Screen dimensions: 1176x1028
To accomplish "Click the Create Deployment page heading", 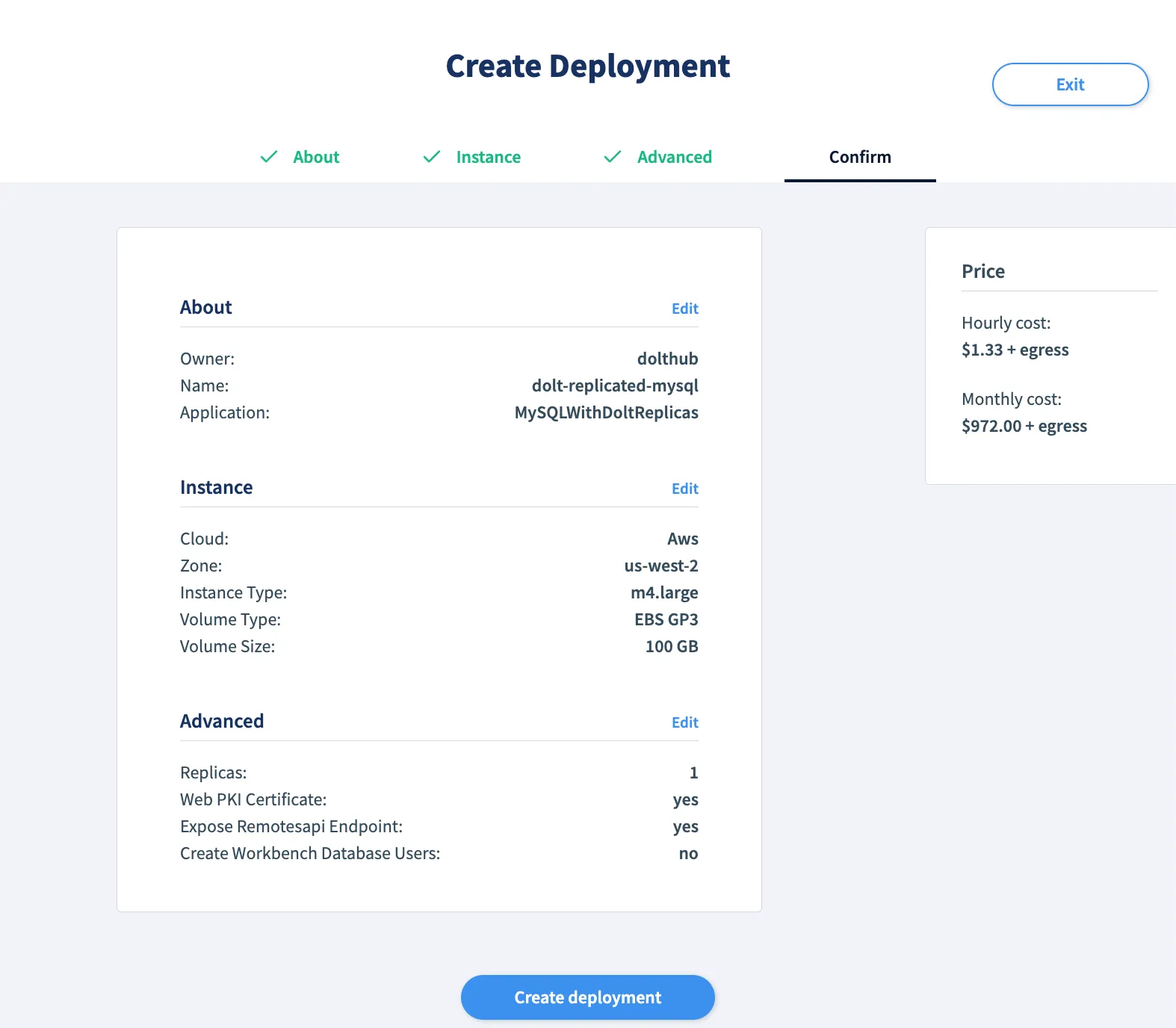I will click(x=588, y=66).
